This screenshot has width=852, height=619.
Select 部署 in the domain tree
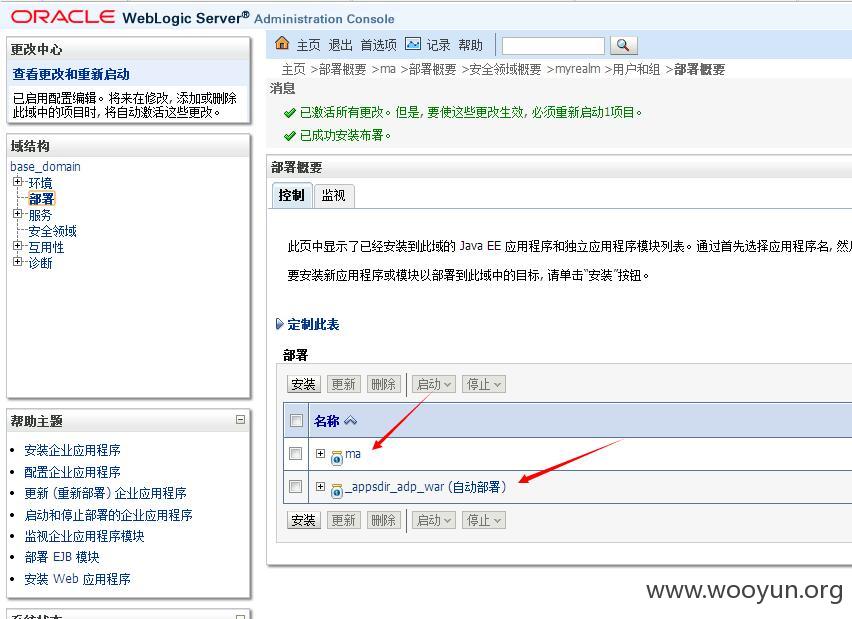(41, 198)
